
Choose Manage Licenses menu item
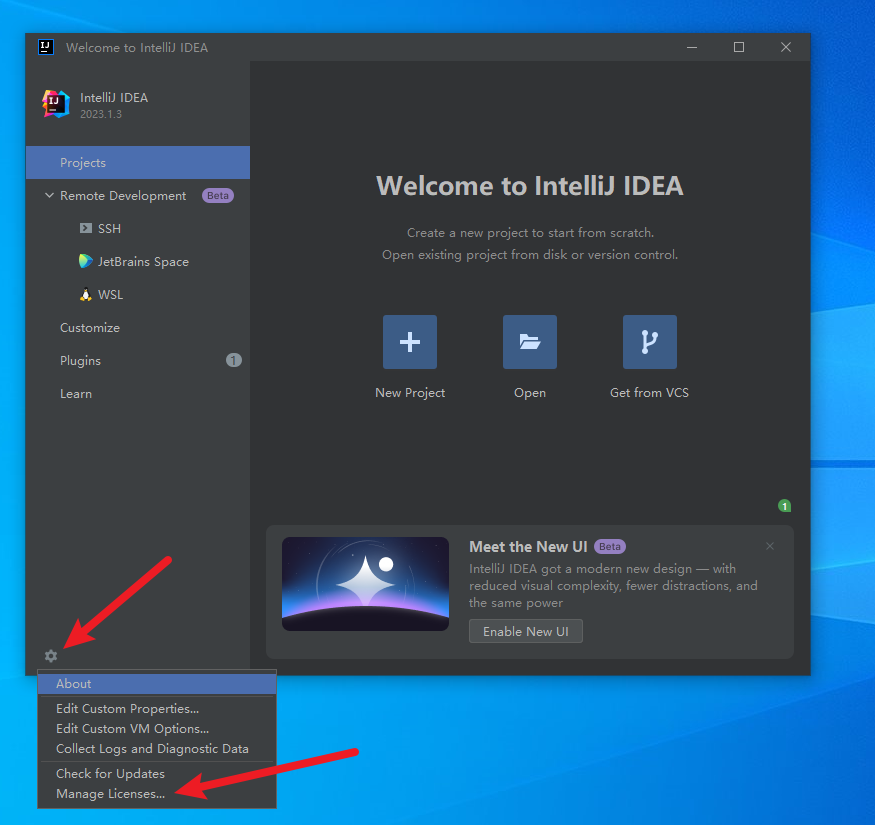click(x=157, y=794)
